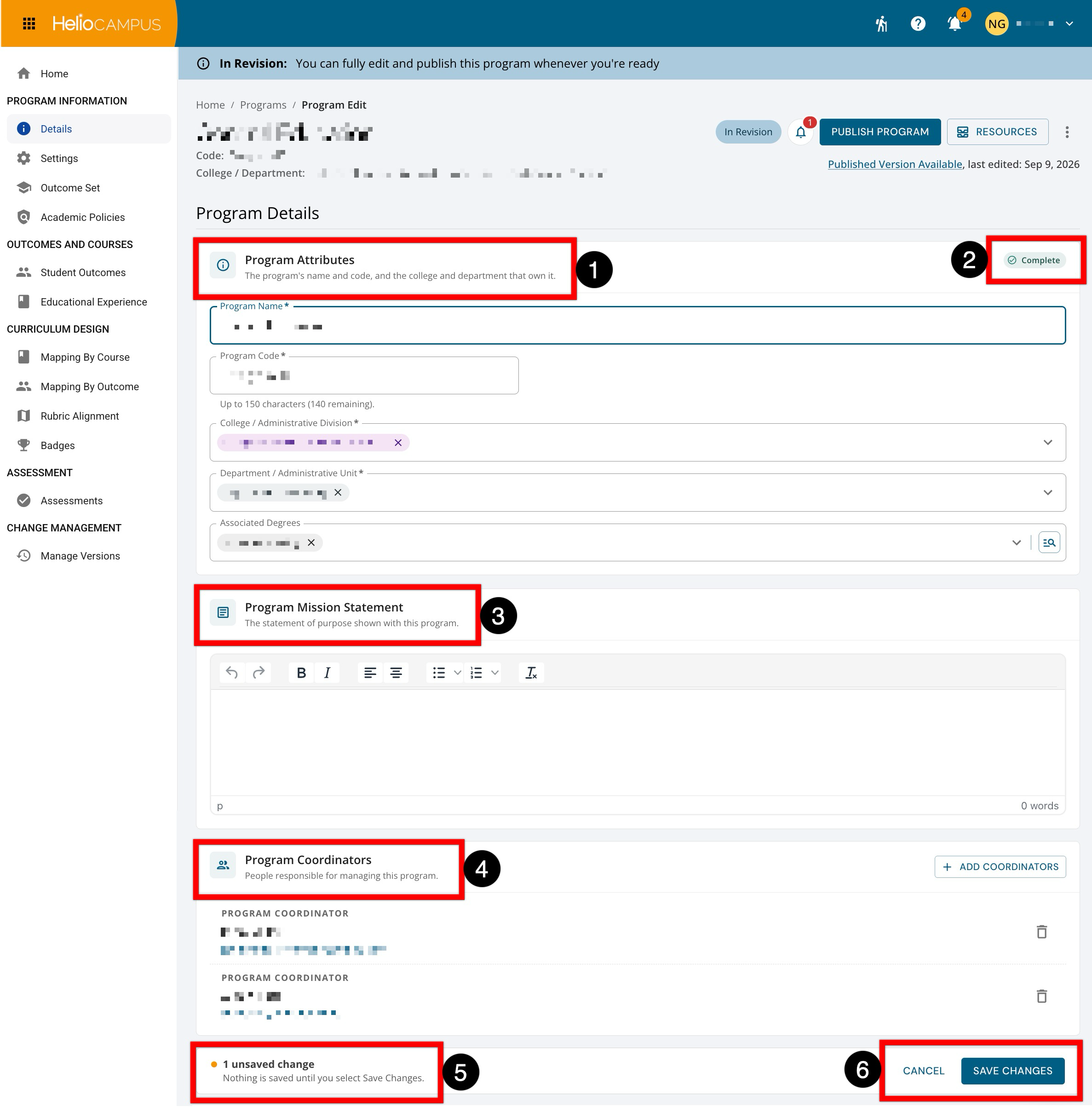Viewport: 1092px width, 1107px height.
Task: Click undo in the mission statement editor
Action: click(232, 672)
